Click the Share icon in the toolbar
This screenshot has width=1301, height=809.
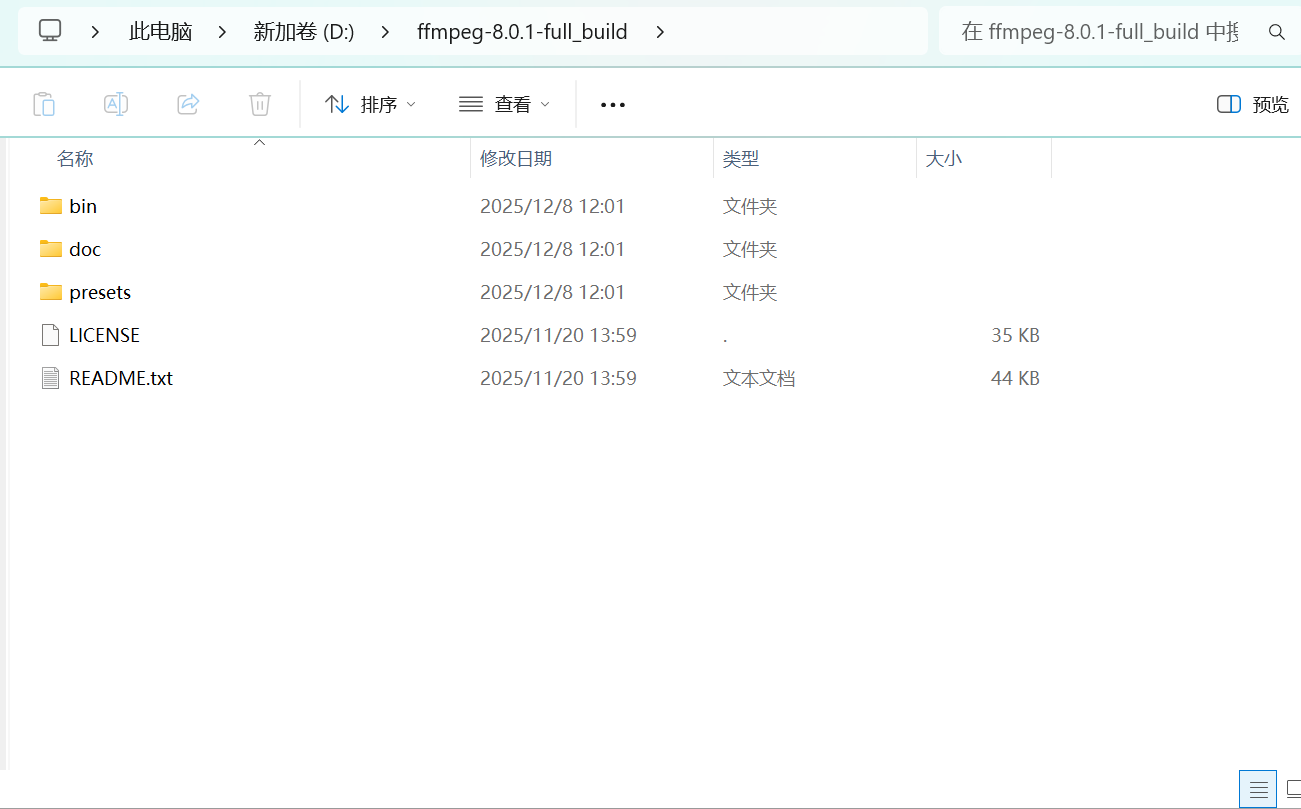click(188, 104)
